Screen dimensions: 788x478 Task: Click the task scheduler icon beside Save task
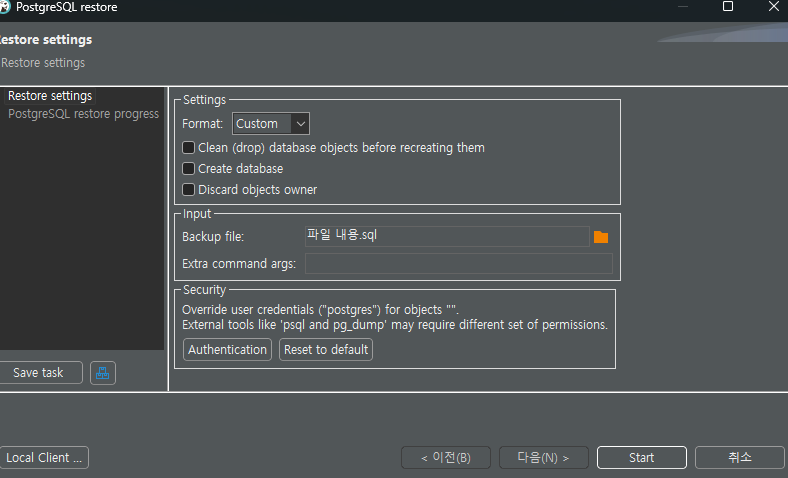(103, 373)
